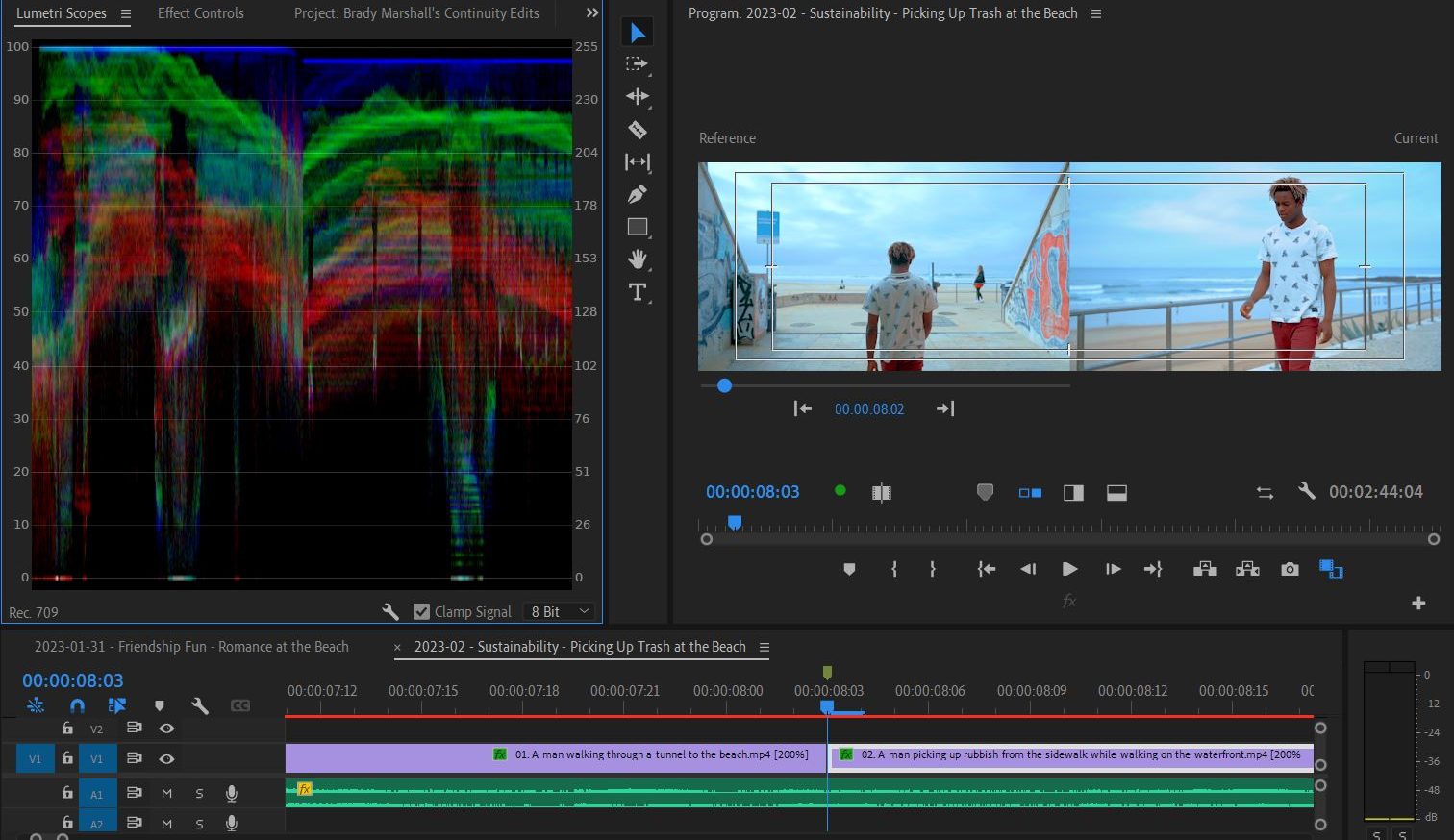
Task: Mute the A1 audio track
Action: click(x=166, y=794)
